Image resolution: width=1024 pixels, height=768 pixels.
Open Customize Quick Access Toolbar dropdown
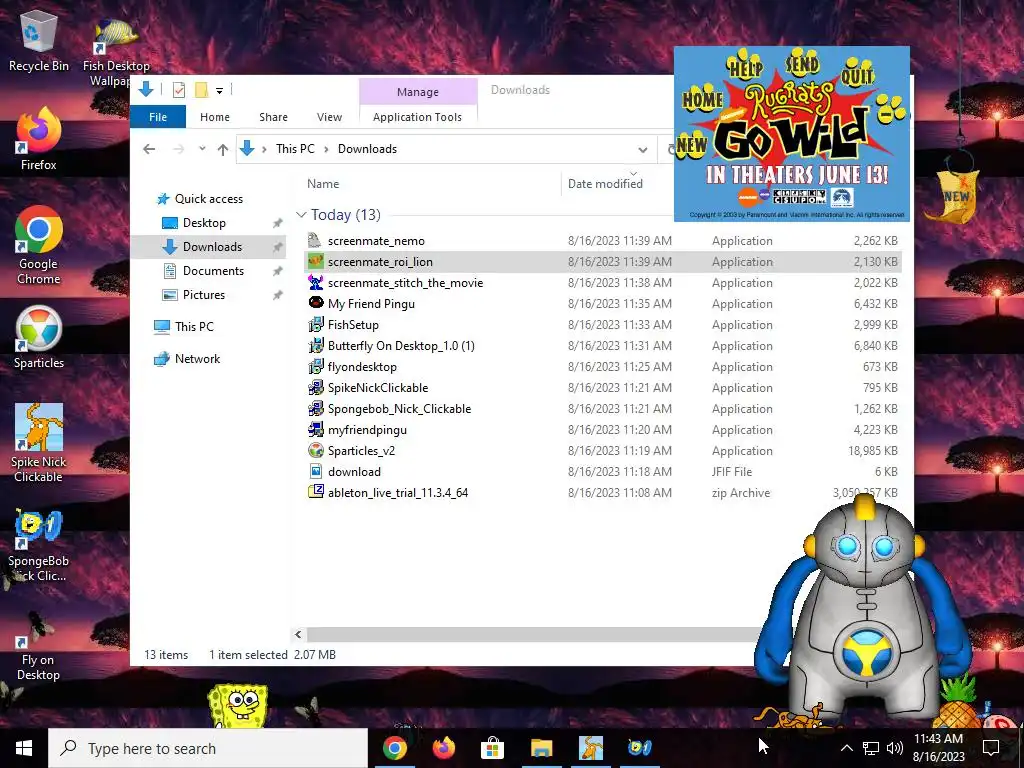(219, 91)
